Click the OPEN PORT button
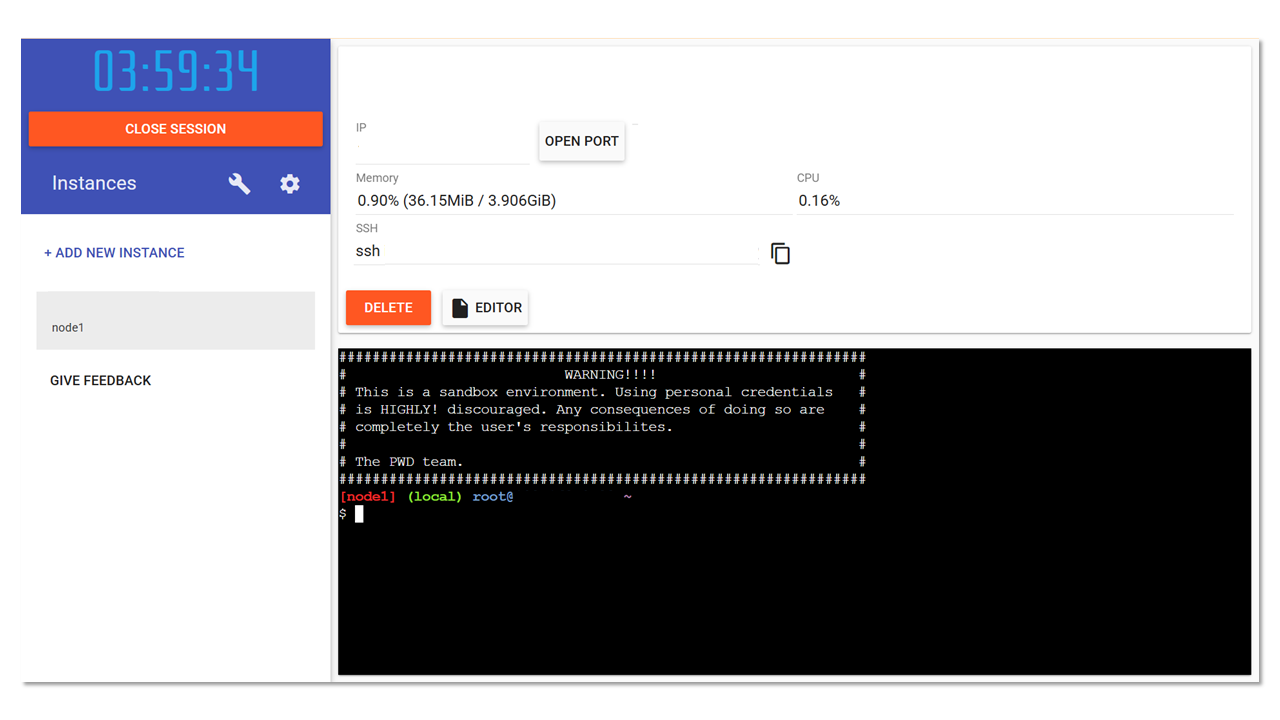This screenshot has height=720, width=1280. 581,141
